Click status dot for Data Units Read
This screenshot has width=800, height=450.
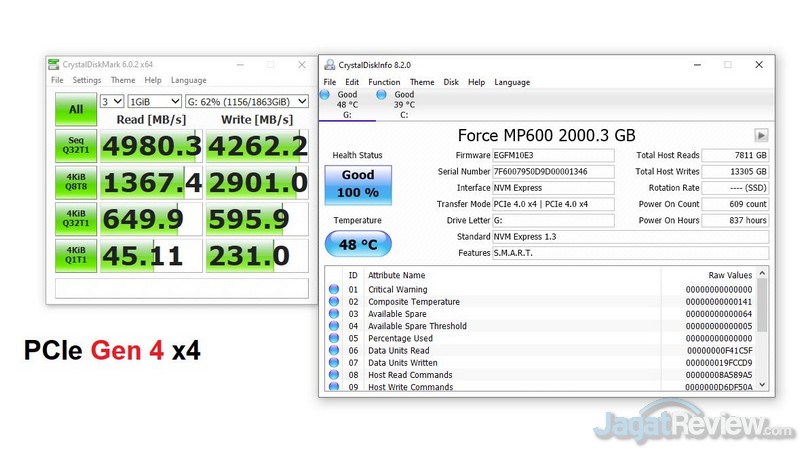tap(334, 351)
